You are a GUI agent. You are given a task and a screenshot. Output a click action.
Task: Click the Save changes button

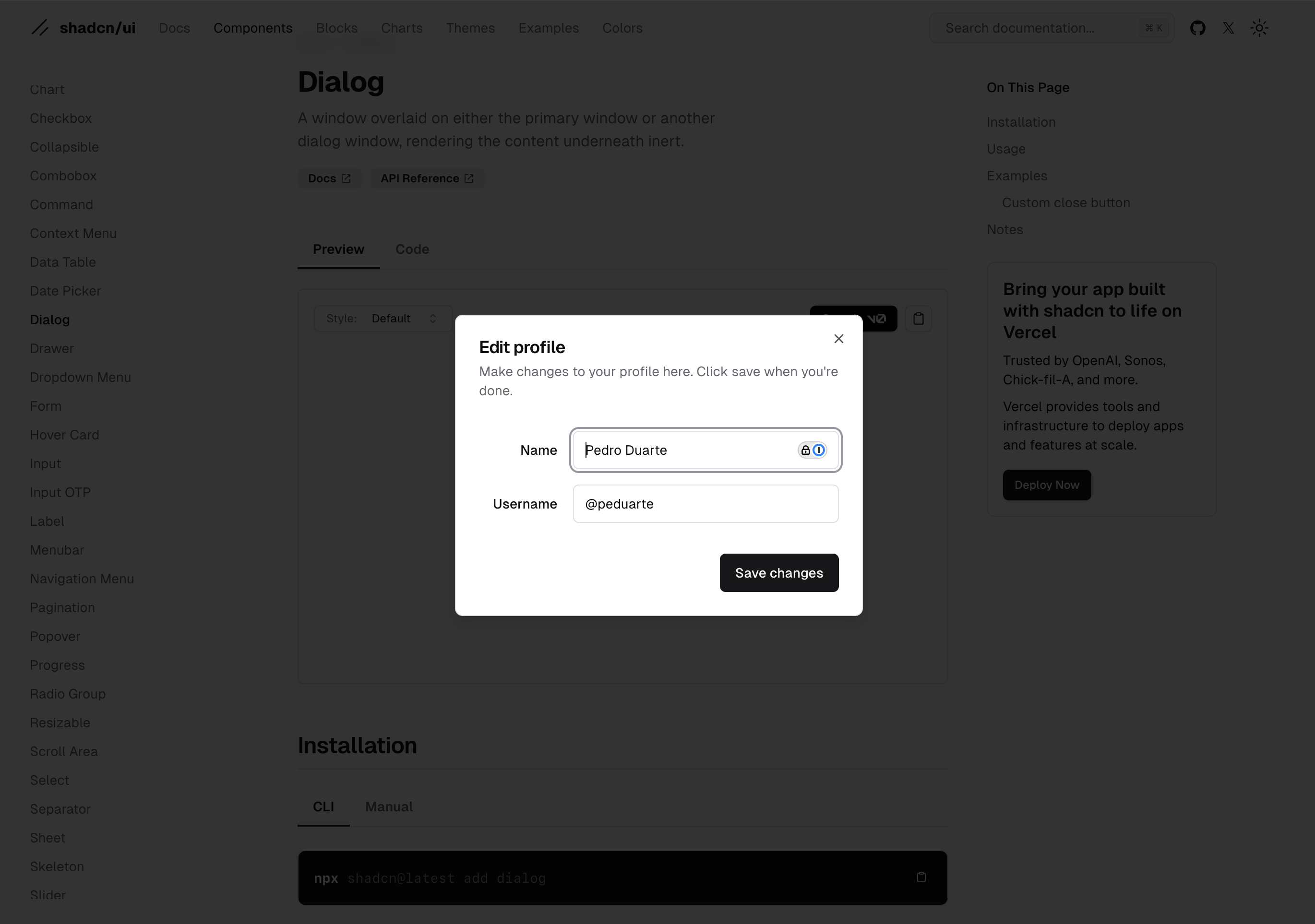(779, 573)
